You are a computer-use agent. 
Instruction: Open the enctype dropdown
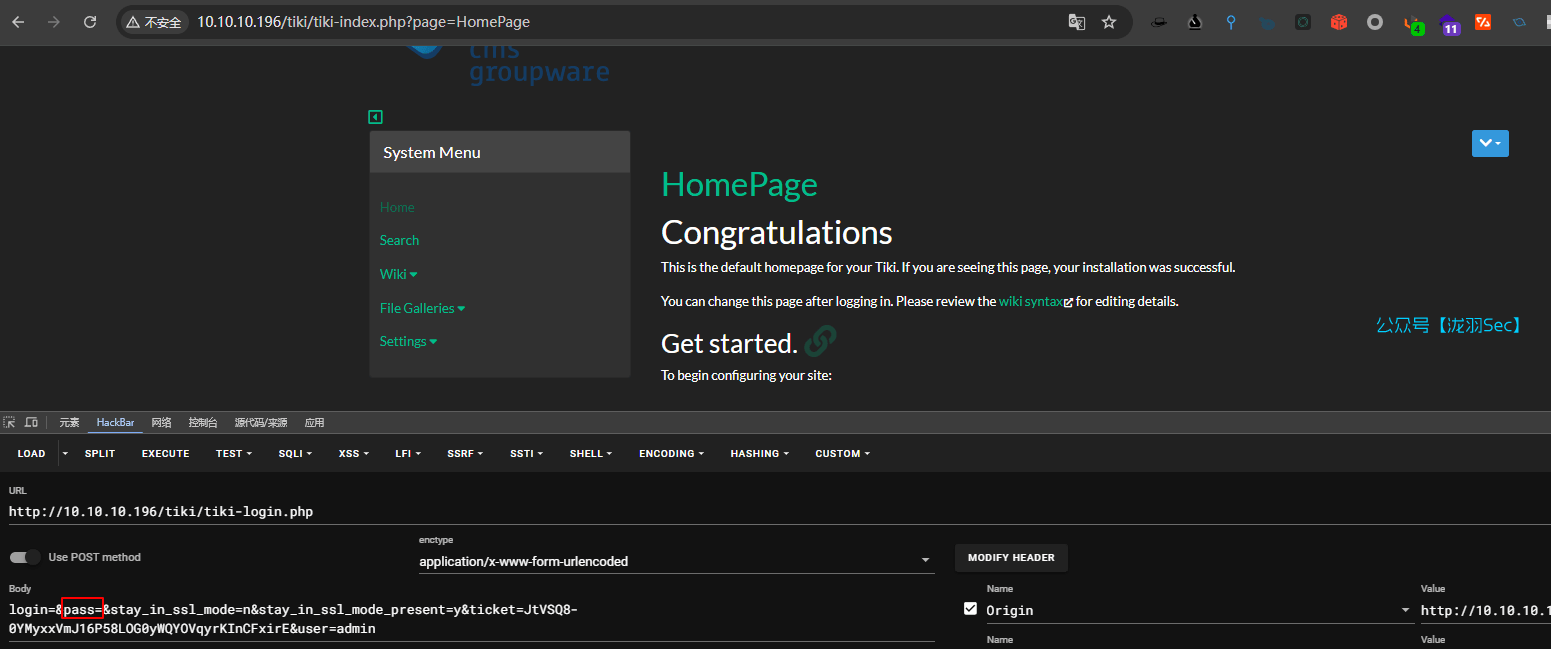click(676, 561)
